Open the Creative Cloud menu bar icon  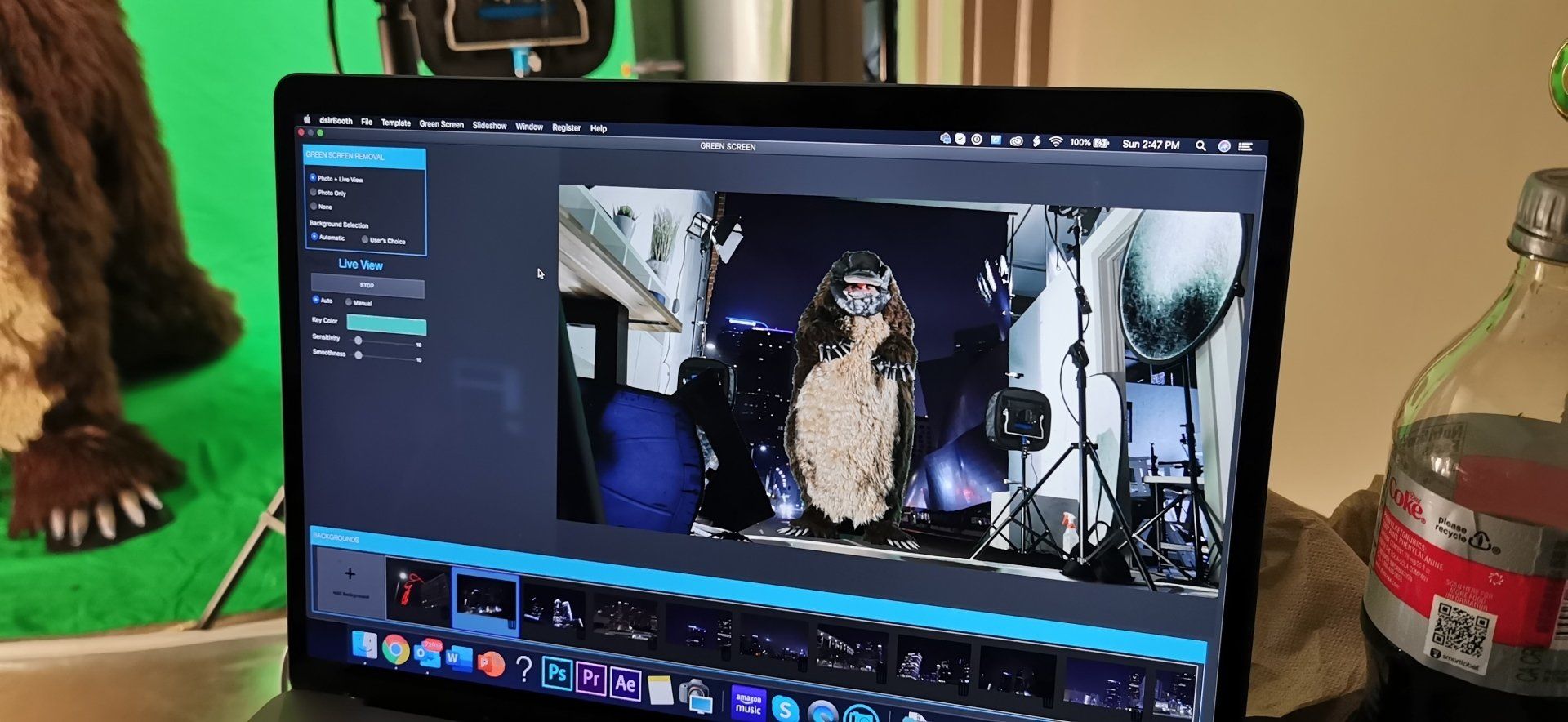(x=1017, y=140)
